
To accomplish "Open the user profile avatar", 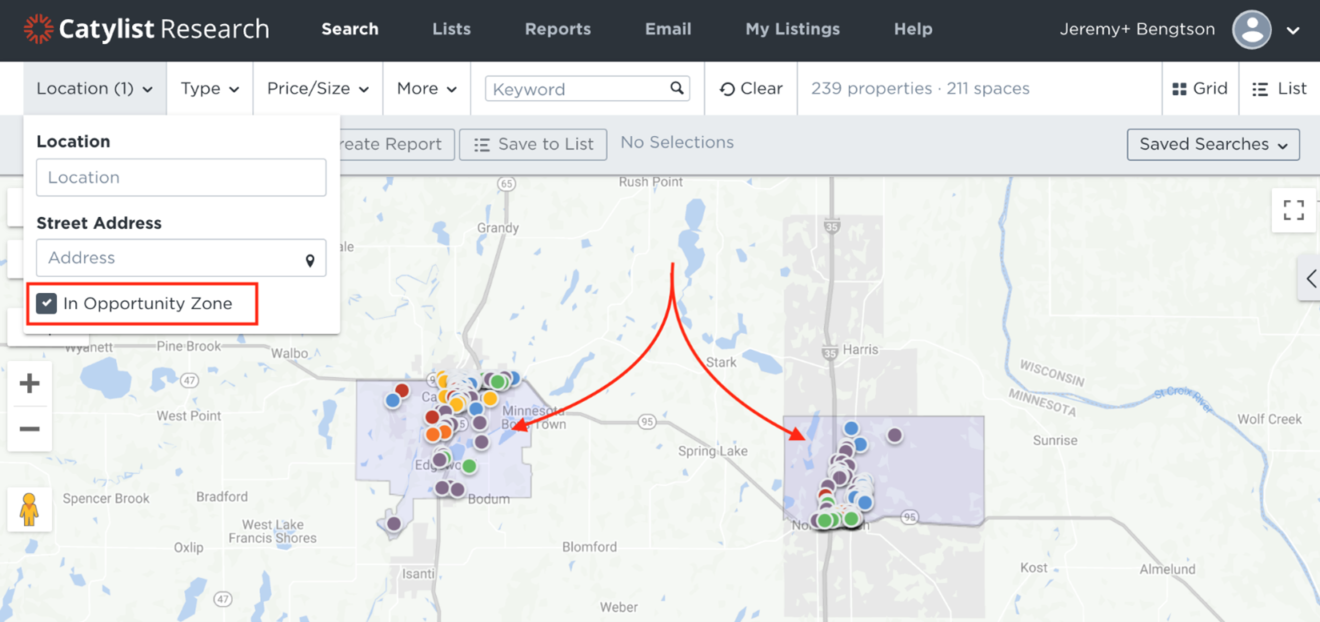I will pos(1251,29).
